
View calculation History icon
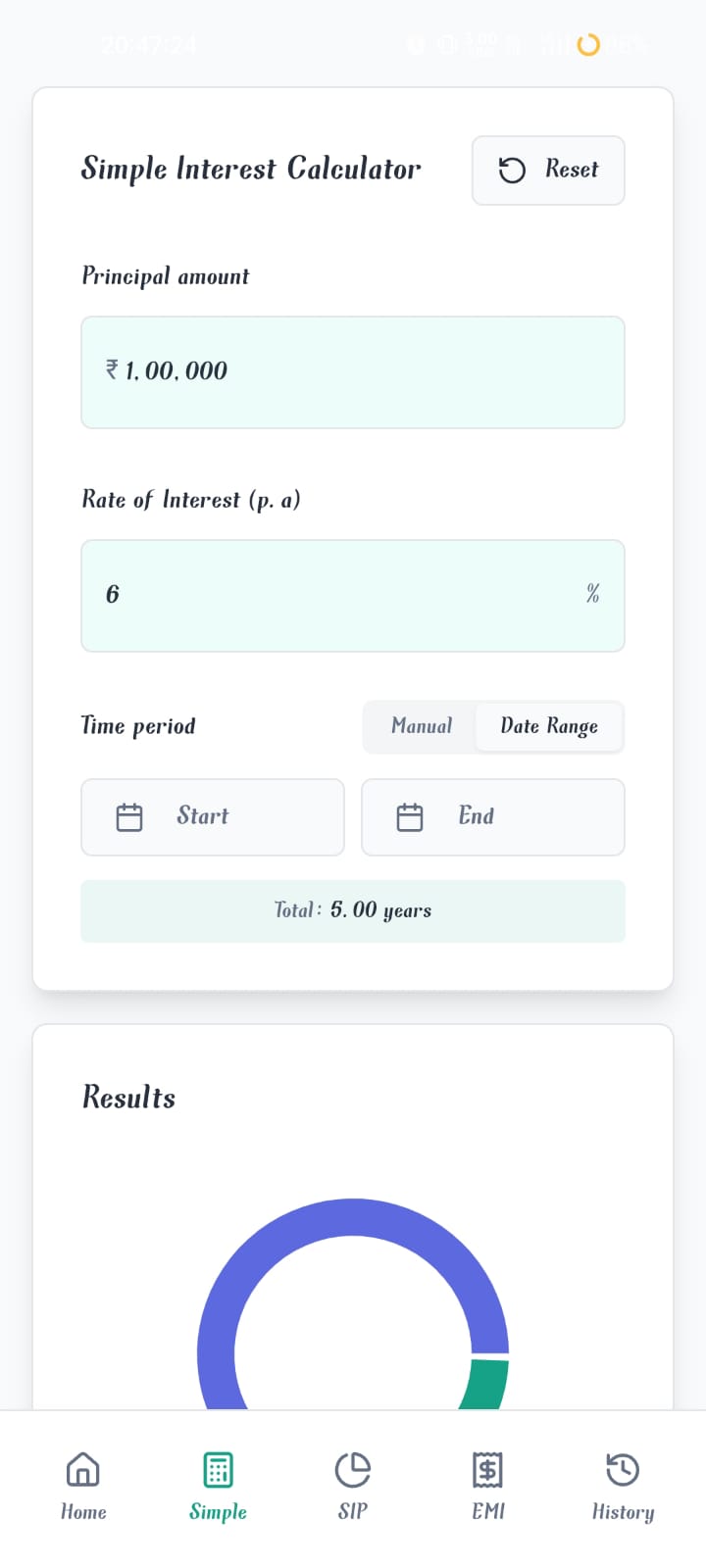pyautogui.click(x=622, y=1470)
